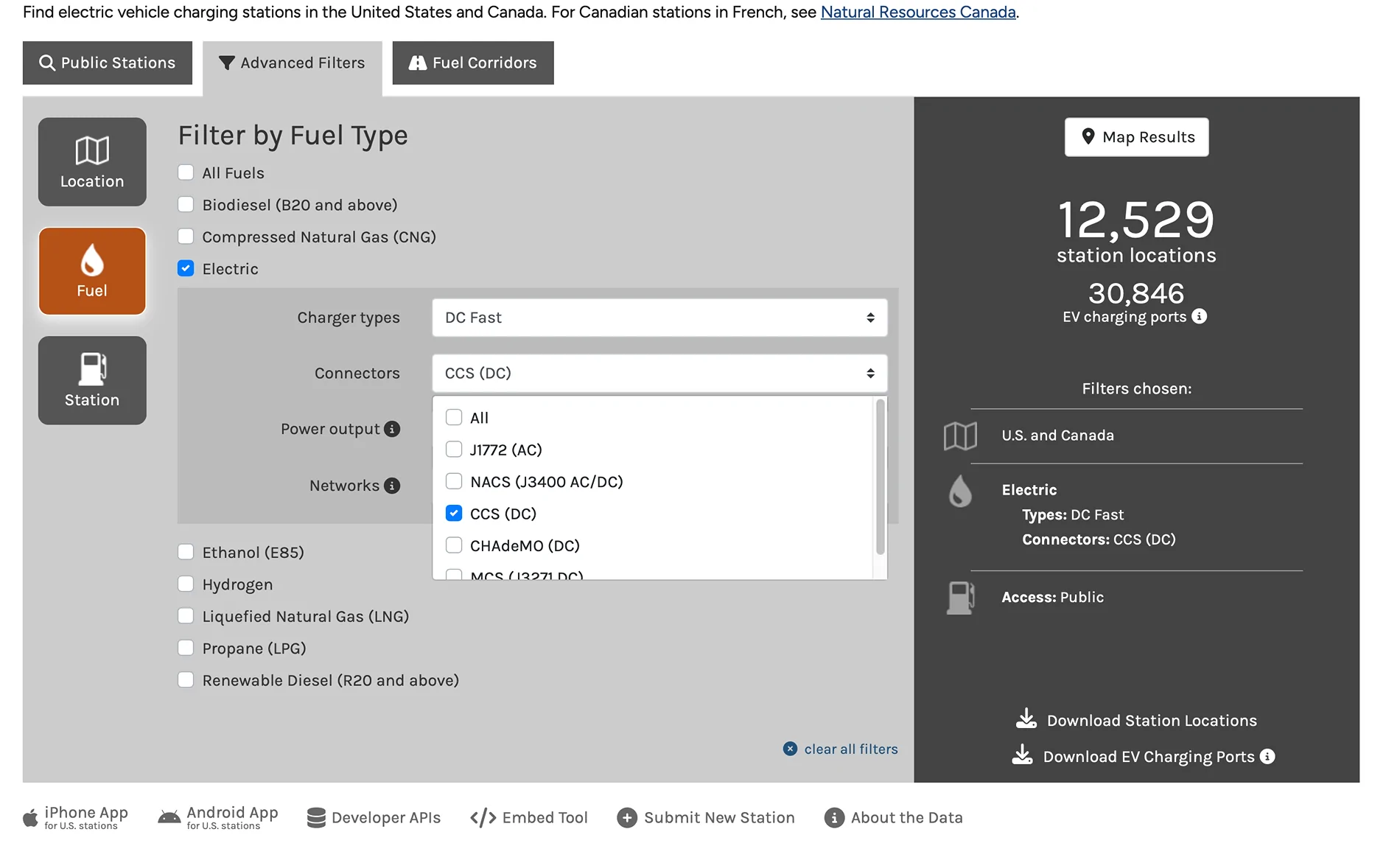Viewport: 1400px width, 860px height.
Task: Check Compressed Natural Gas (CNG)
Action: click(186, 237)
